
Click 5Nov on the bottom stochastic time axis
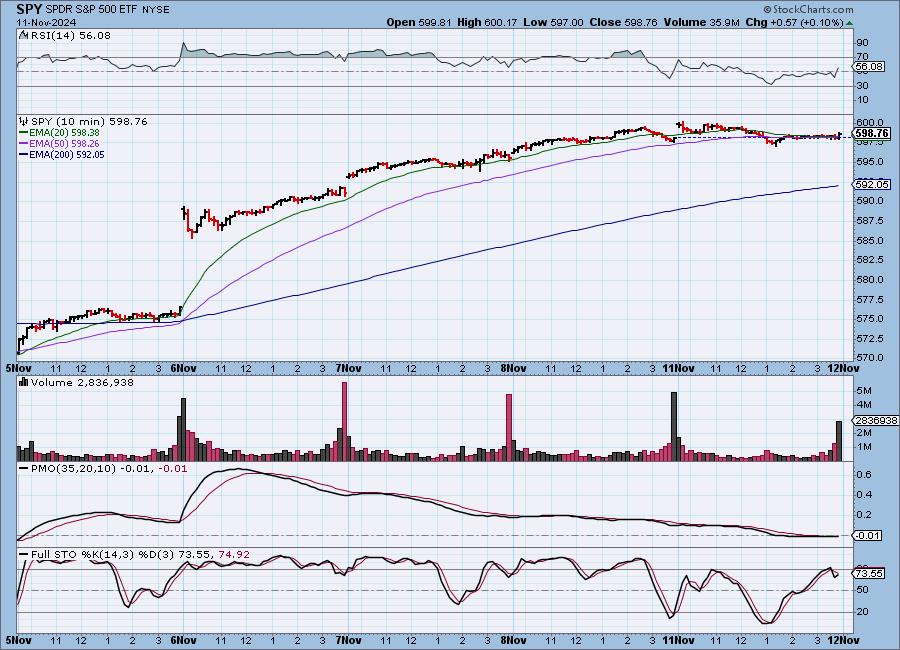18,640
